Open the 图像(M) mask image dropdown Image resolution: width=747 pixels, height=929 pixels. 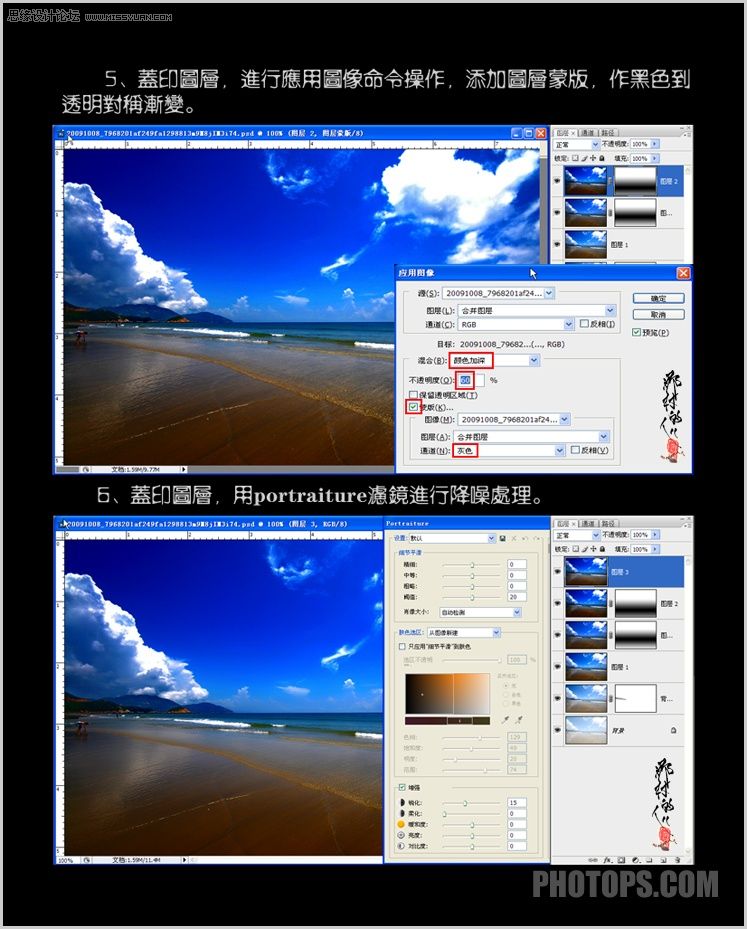pyautogui.click(x=514, y=419)
